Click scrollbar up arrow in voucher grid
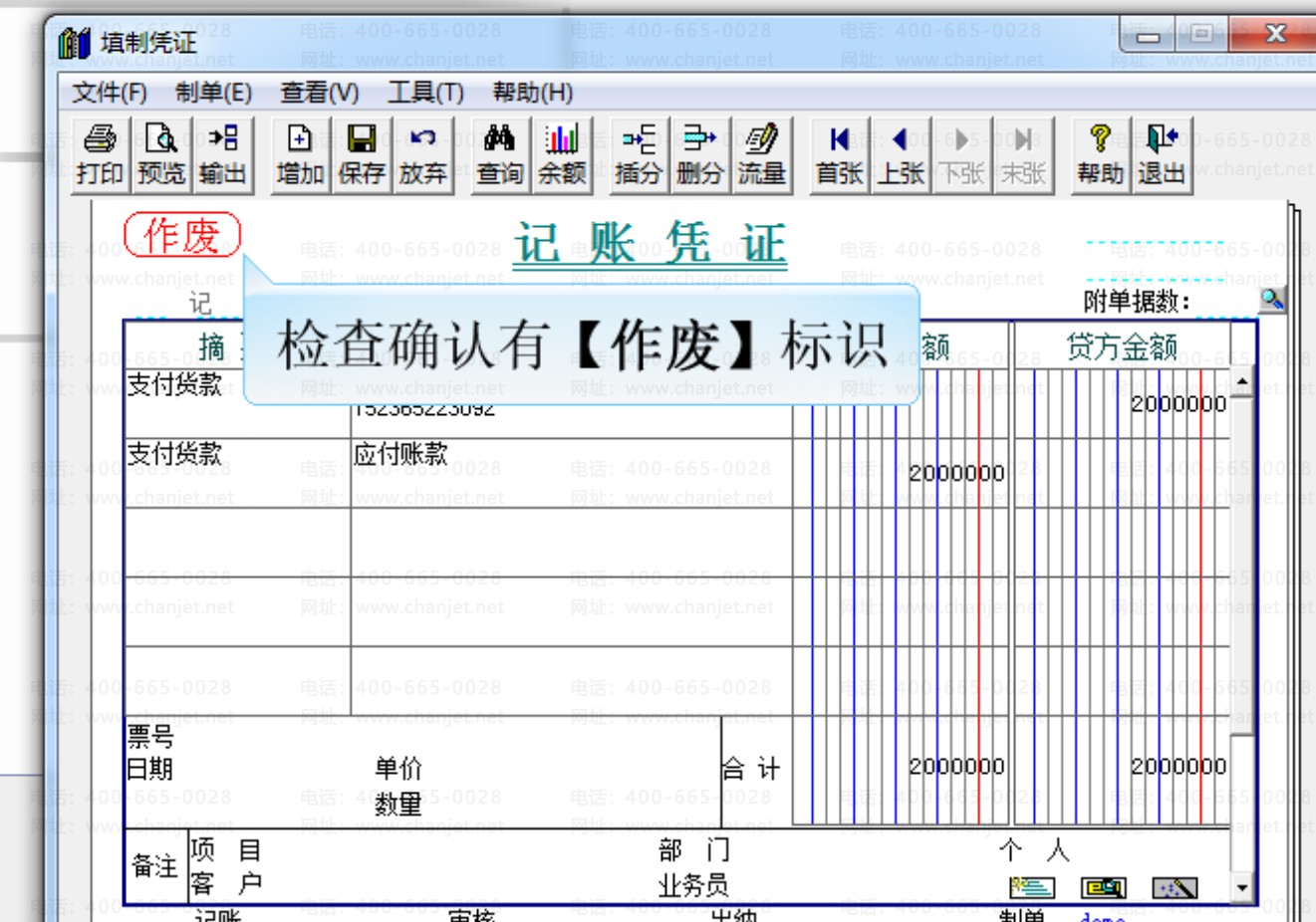Viewport: 1316px width, 922px height. [x=1242, y=381]
